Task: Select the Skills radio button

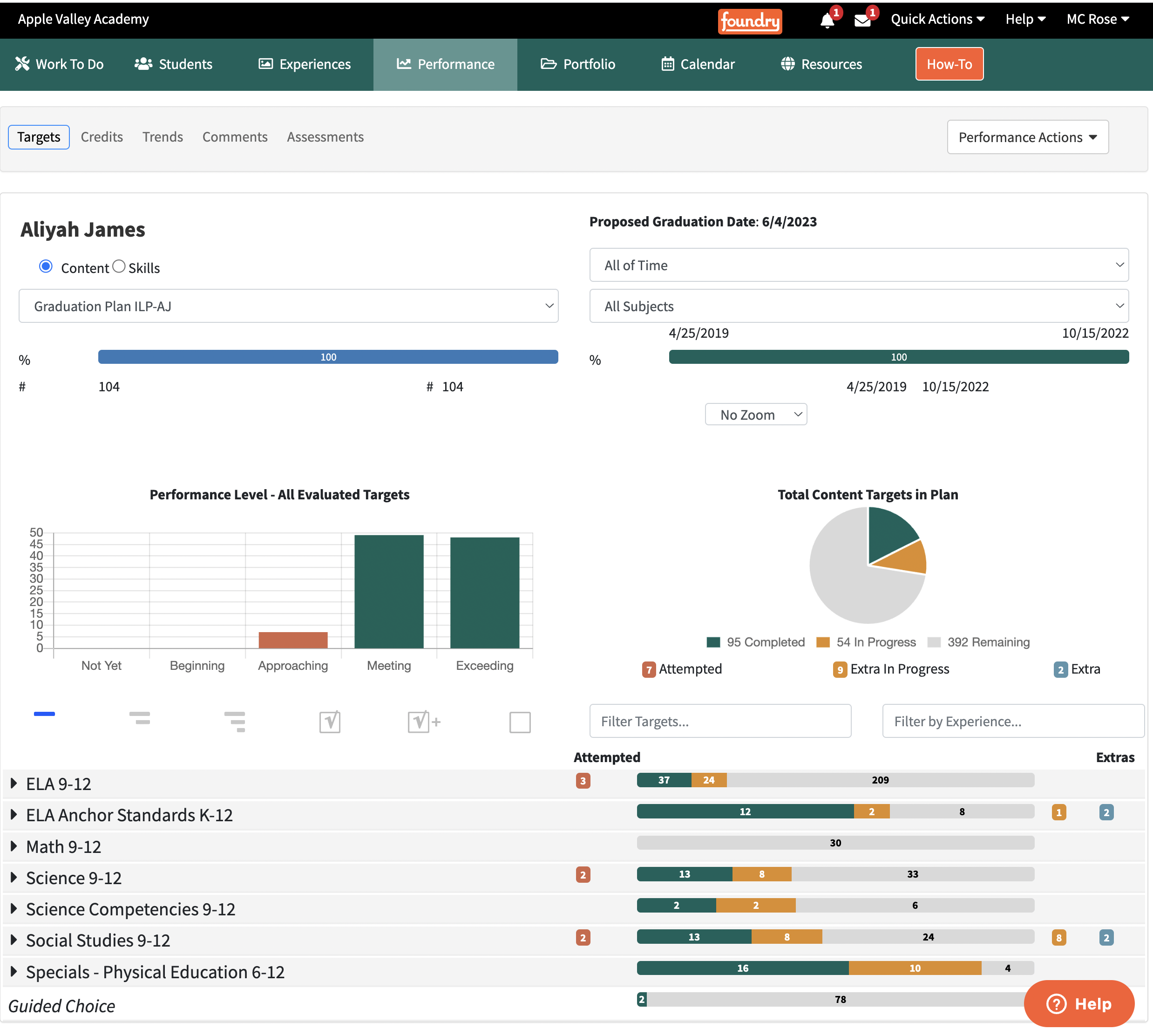Action: (118, 266)
